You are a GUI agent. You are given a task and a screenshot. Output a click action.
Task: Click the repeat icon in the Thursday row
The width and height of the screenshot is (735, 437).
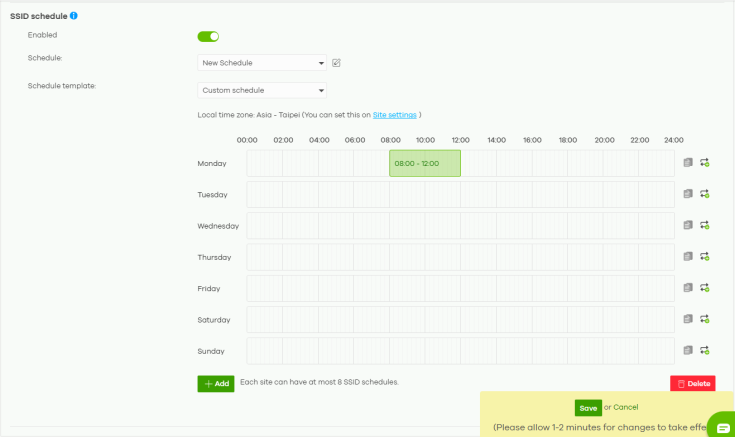click(x=705, y=257)
